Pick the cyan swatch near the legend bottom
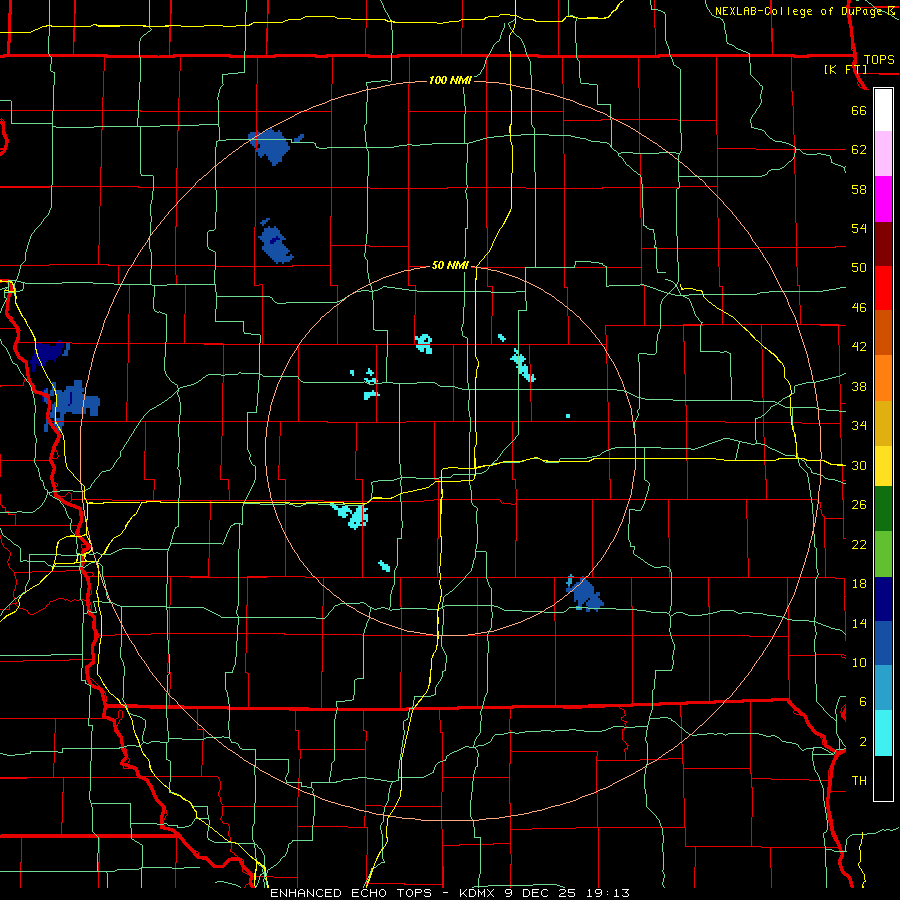The image size is (900, 900). (883, 733)
